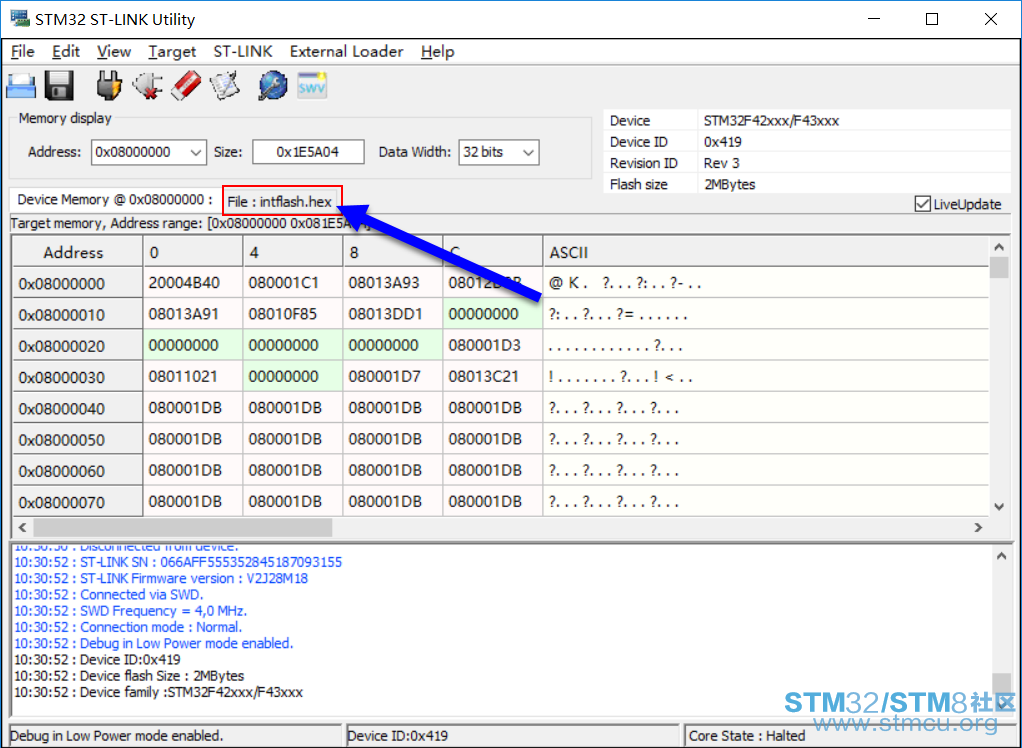Click log line Device flash Size : 2MBytes
1022x748 pixels.
point(129,676)
